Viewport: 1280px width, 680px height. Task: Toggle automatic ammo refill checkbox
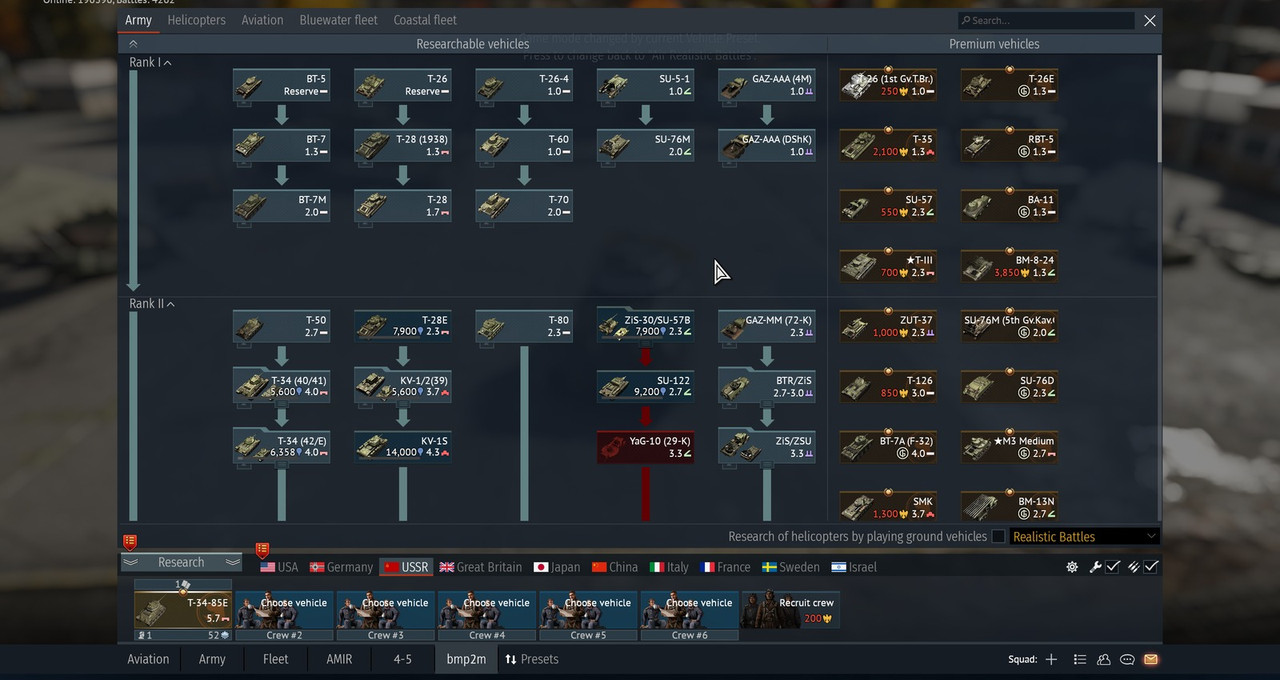click(1151, 567)
